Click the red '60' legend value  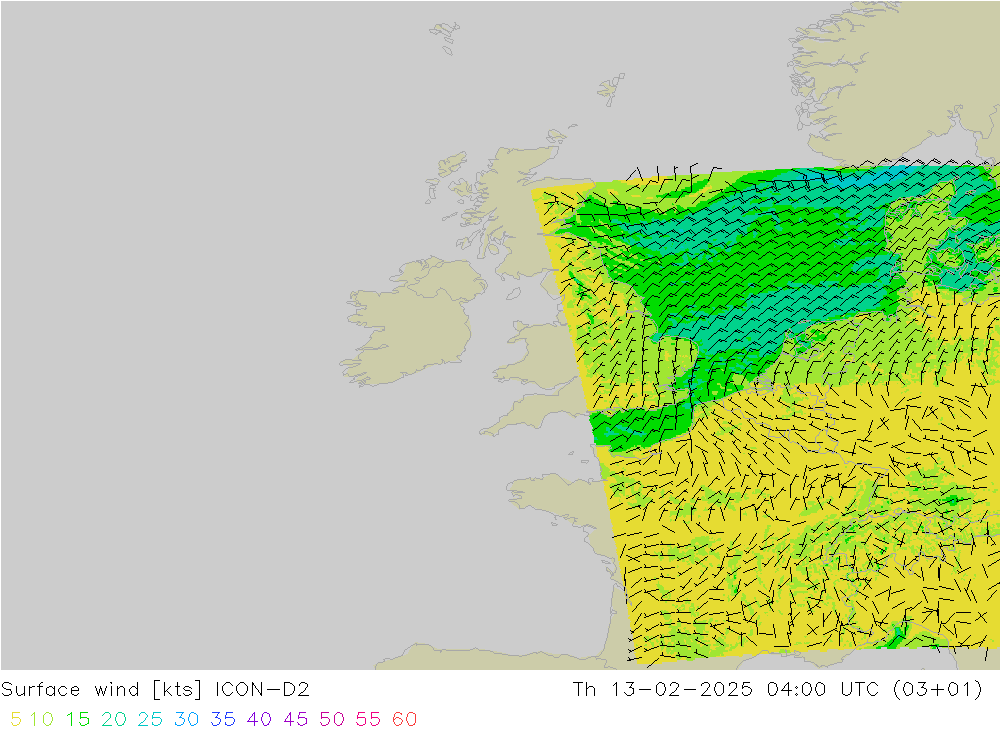click(x=405, y=719)
